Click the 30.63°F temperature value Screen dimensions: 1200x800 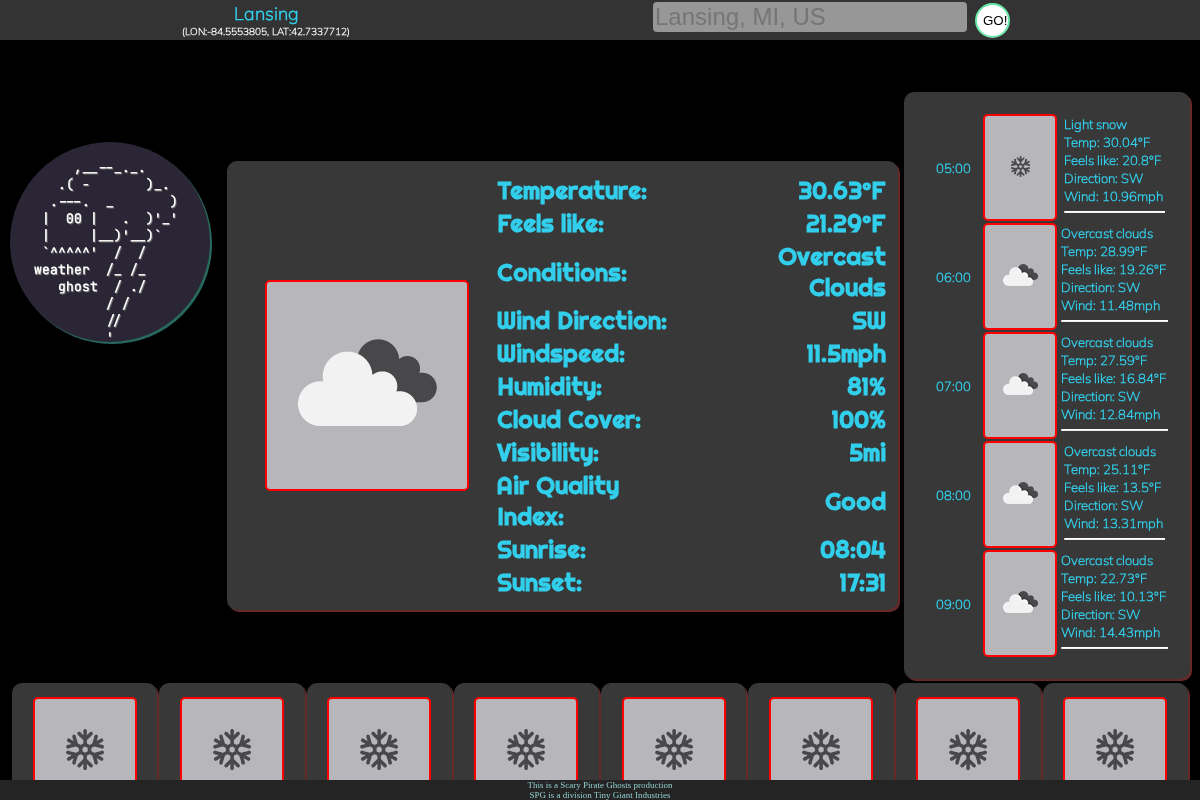841,190
